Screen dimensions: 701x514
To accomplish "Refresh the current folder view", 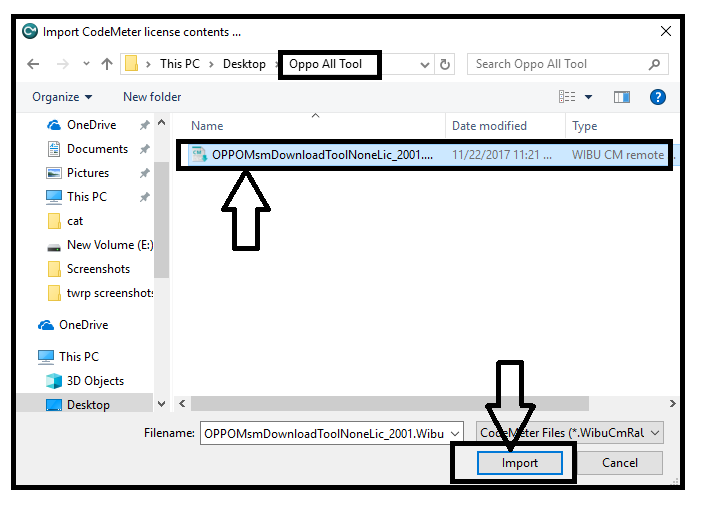I will point(444,65).
